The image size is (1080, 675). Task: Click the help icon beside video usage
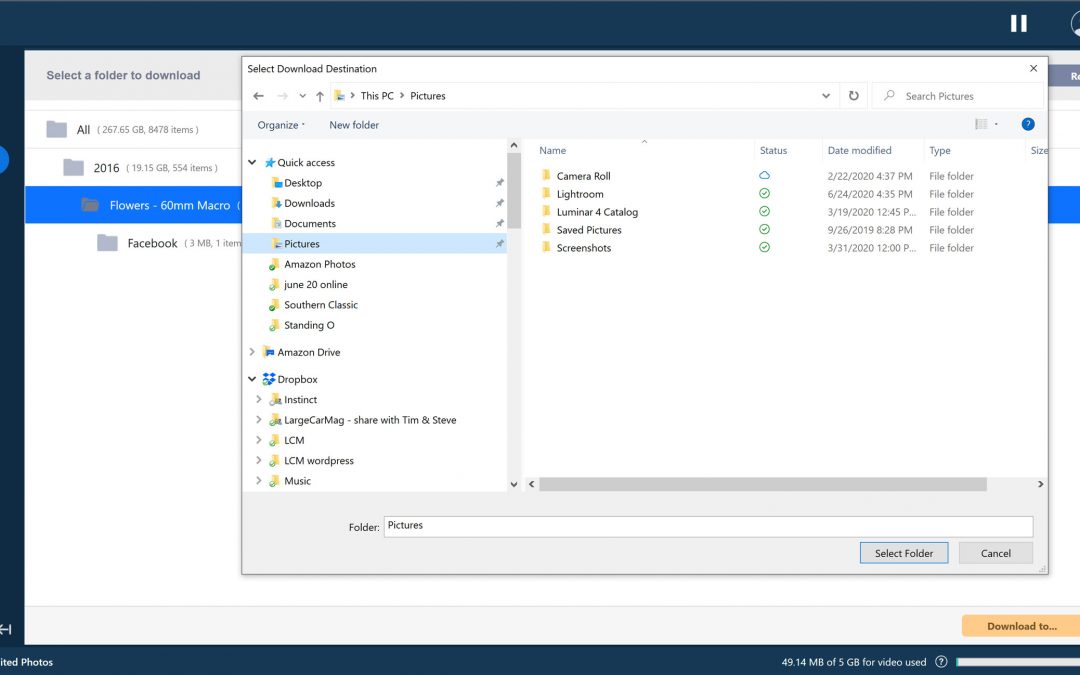tap(939, 662)
